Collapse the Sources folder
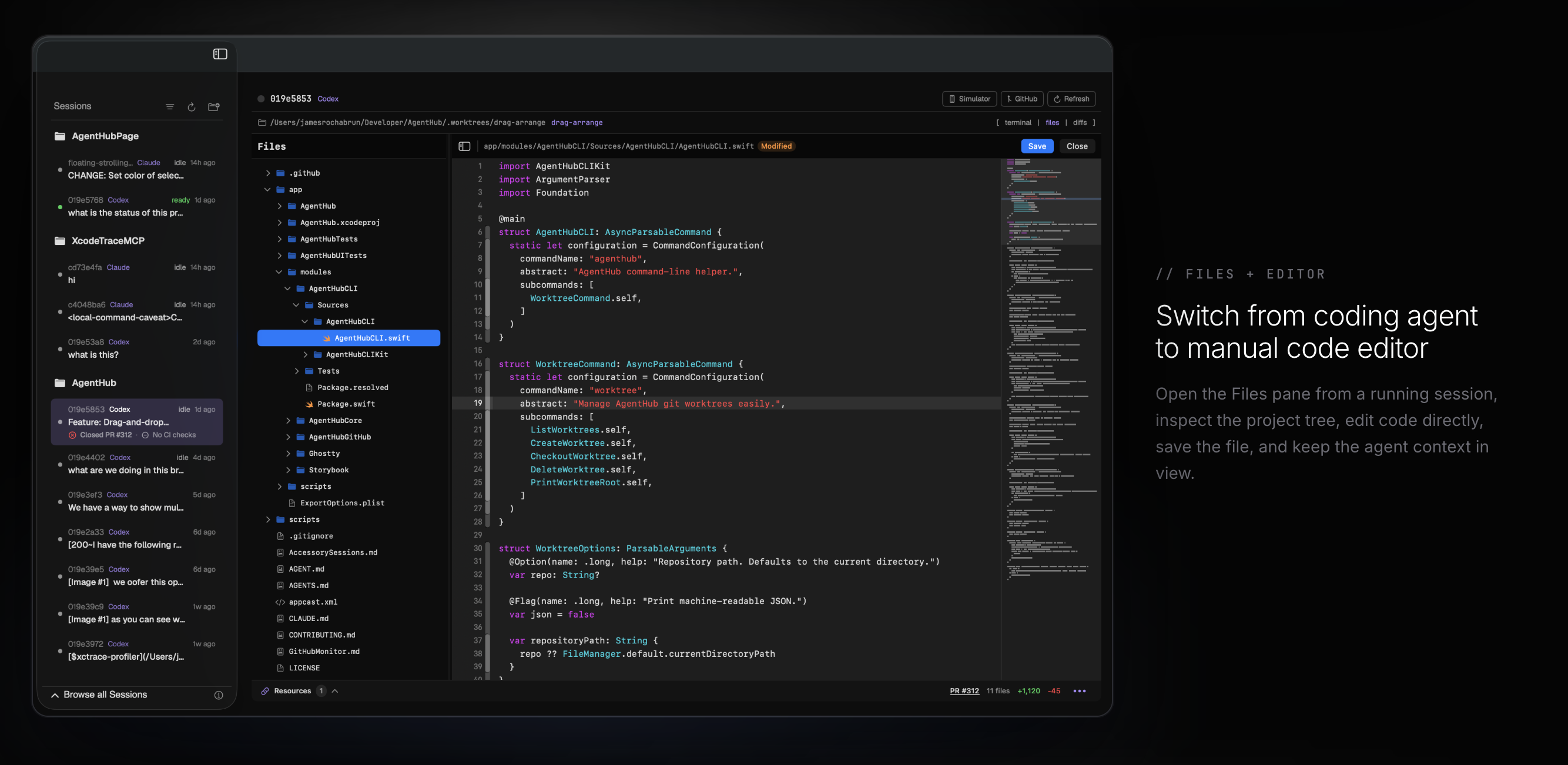 pyautogui.click(x=296, y=305)
